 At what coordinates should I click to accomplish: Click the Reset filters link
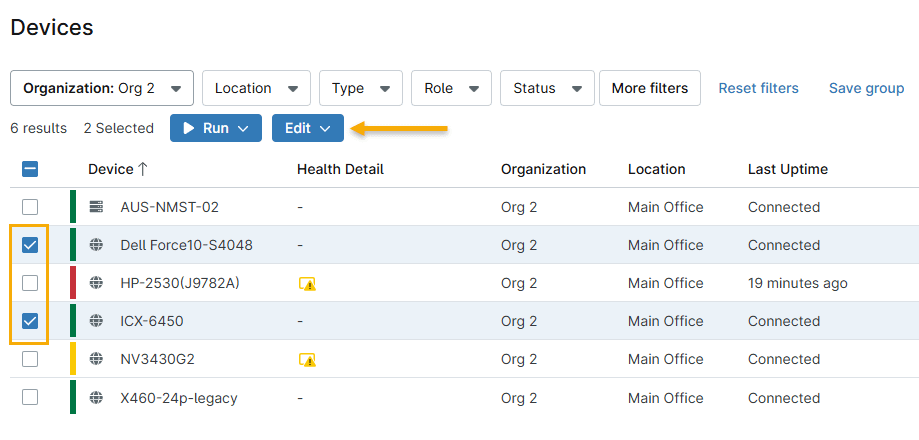click(758, 88)
